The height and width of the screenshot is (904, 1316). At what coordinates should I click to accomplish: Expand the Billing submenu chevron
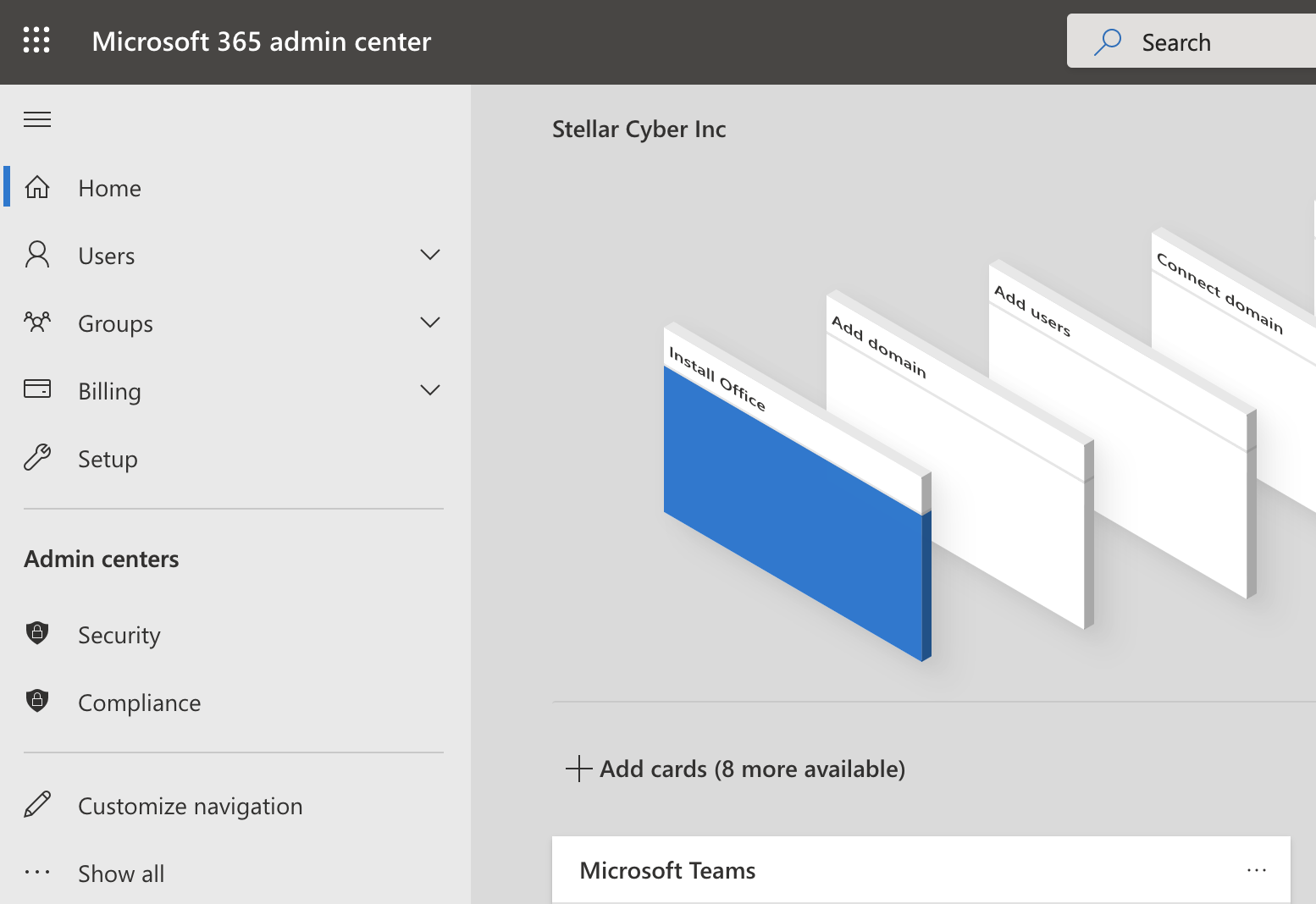tap(430, 390)
